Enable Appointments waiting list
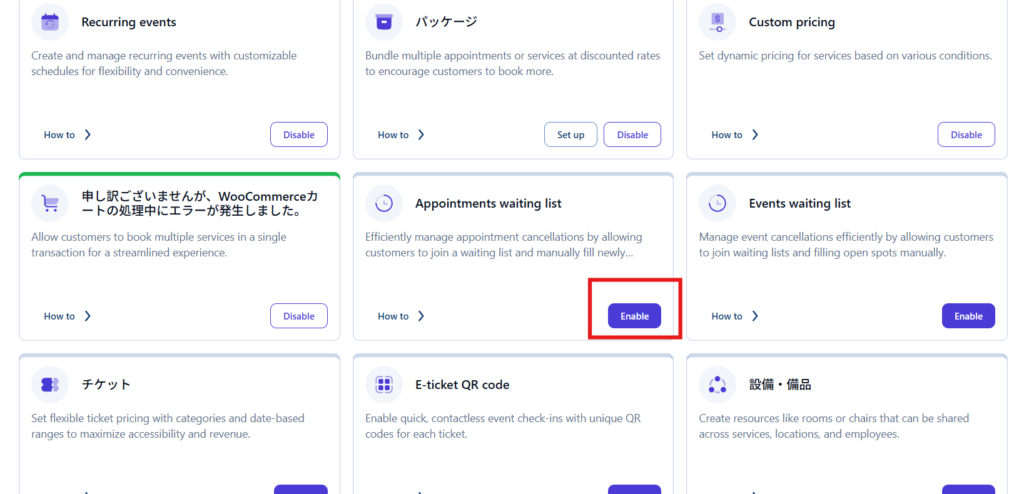Screen dimensions: 1024x494 click(634, 316)
